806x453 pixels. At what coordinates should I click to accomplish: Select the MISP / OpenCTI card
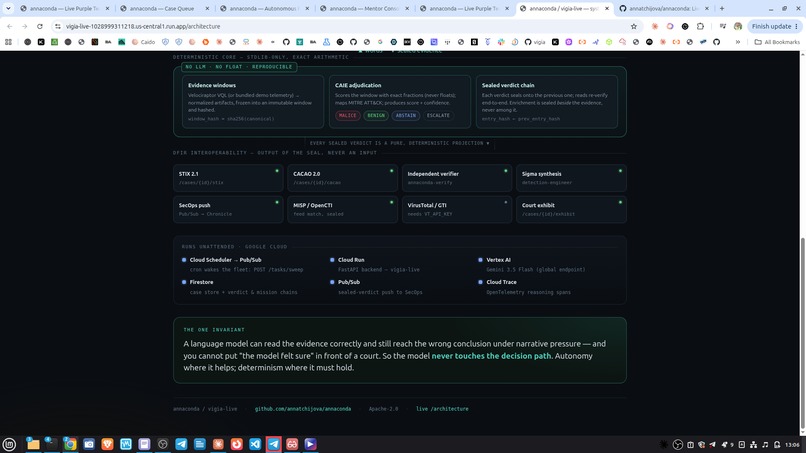click(x=342, y=209)
